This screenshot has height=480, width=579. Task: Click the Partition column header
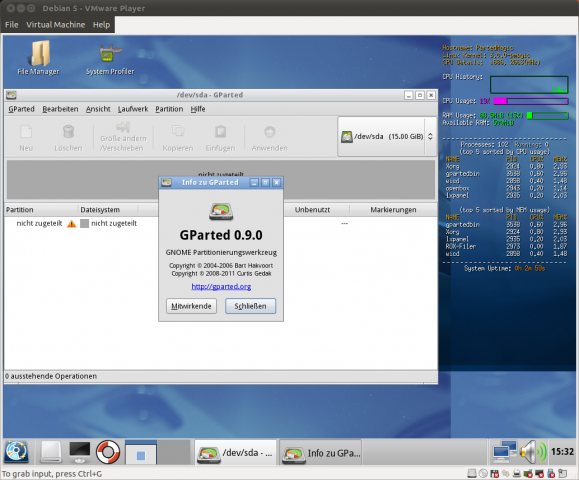coord(41,210)
